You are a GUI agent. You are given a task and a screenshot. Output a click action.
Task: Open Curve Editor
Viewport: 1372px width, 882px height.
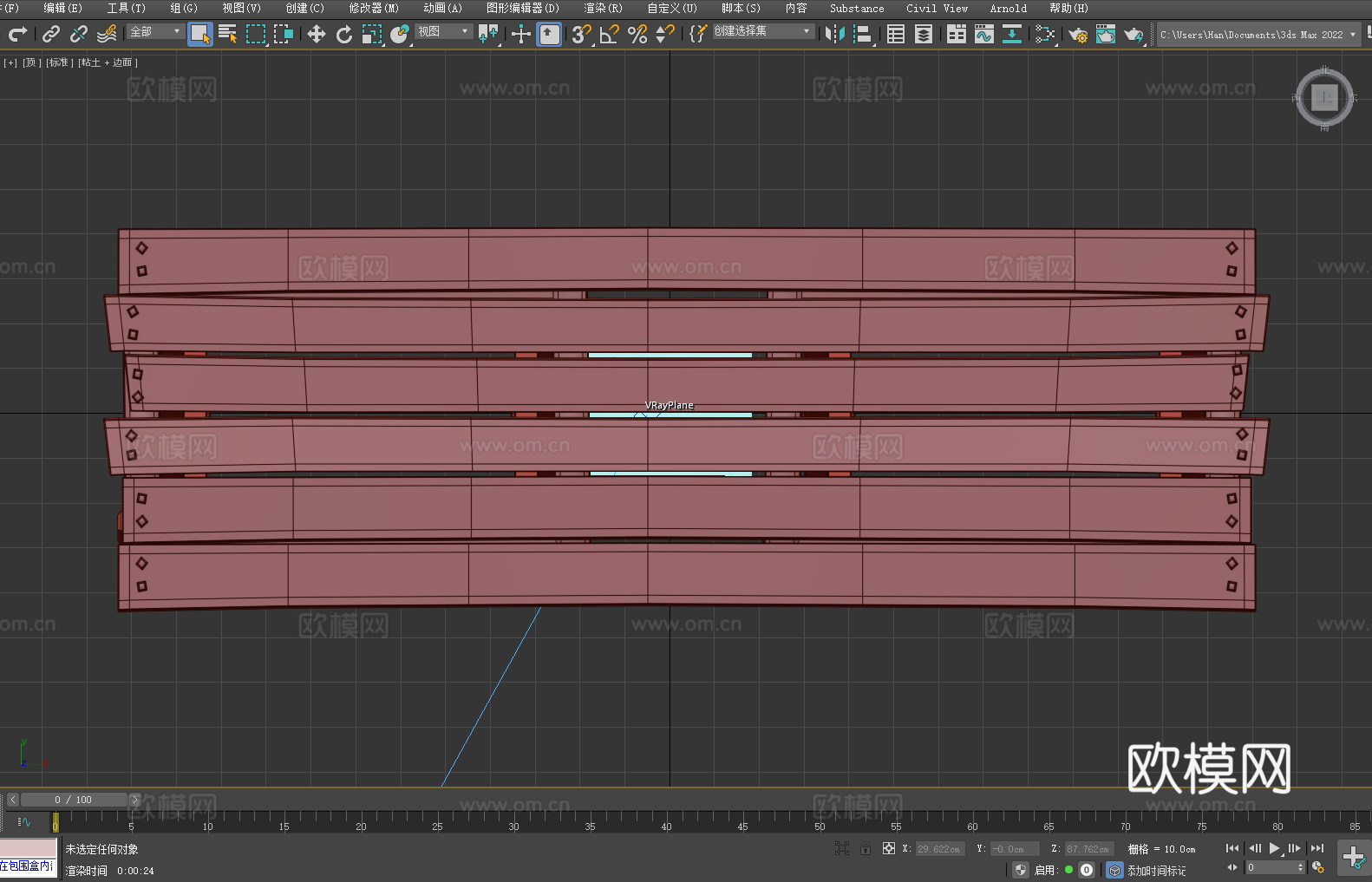[984, 34]
